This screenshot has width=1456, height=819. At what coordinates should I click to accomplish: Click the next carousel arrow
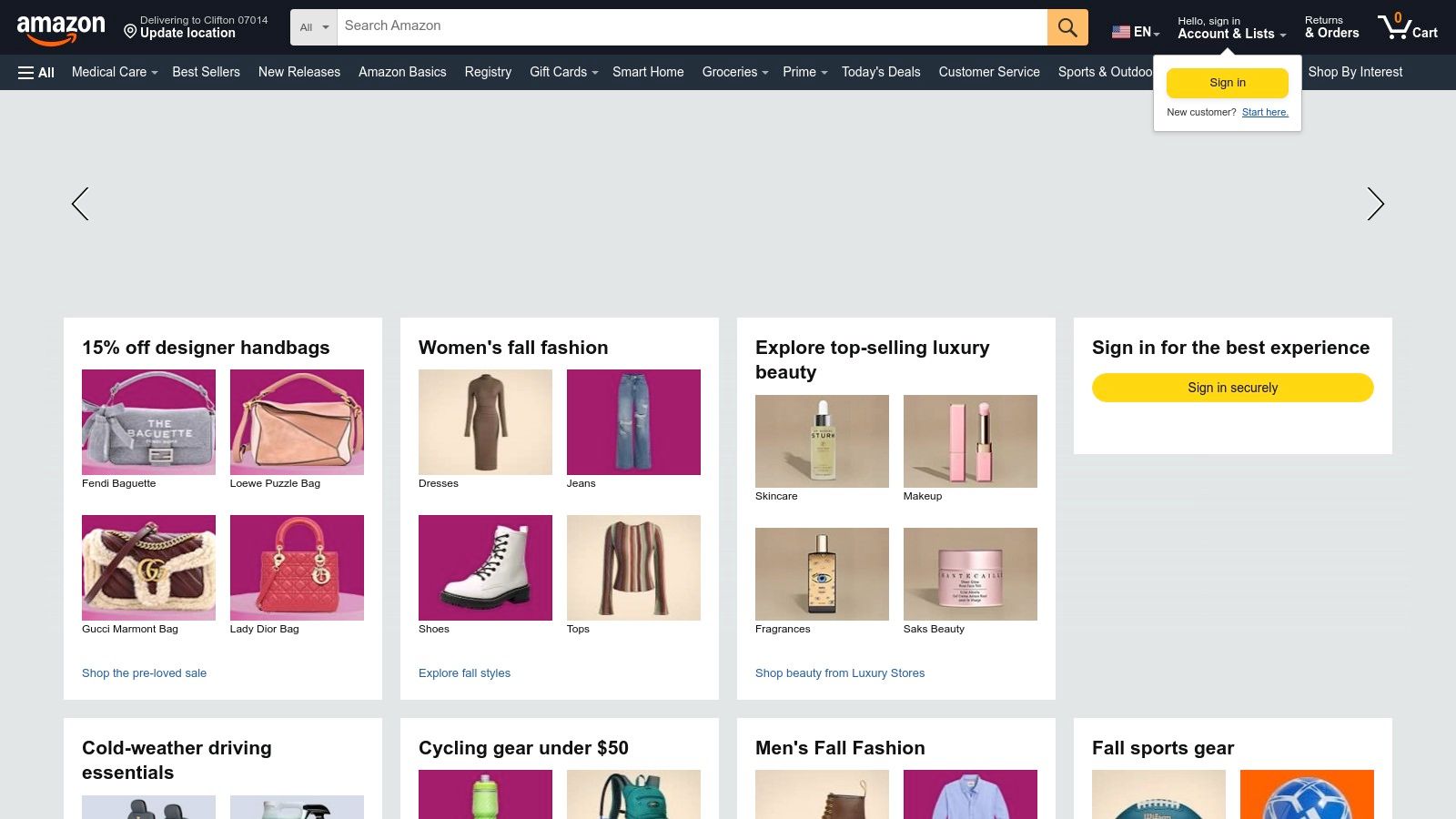pos(1375,204)
